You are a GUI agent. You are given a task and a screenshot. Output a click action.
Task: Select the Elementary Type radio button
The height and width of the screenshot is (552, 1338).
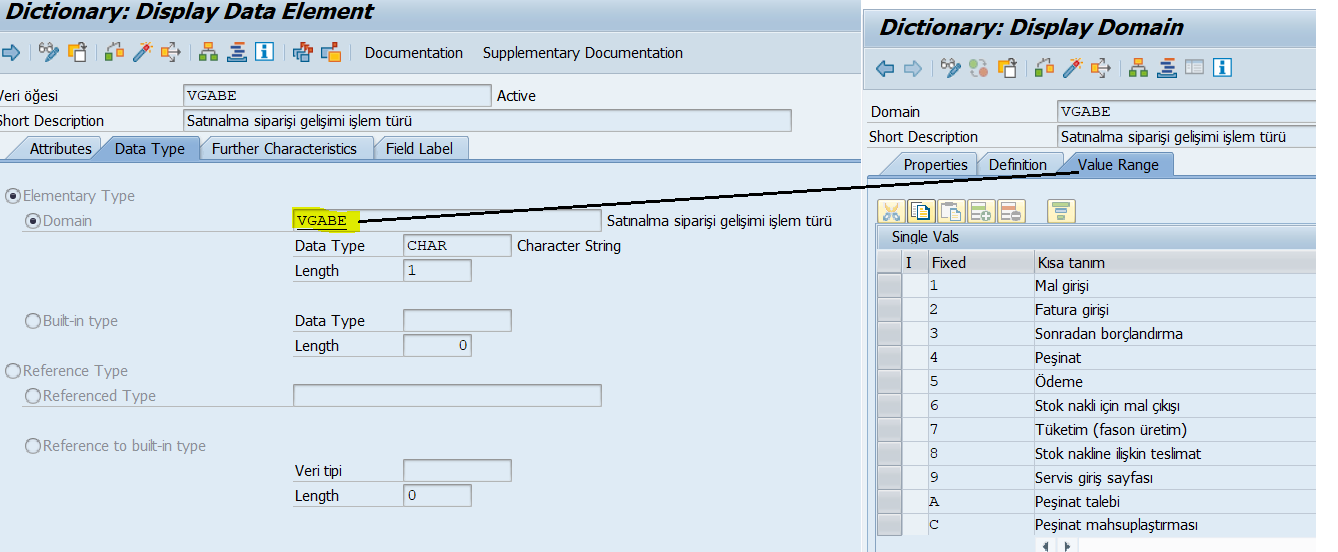click(x=13, y=196)
